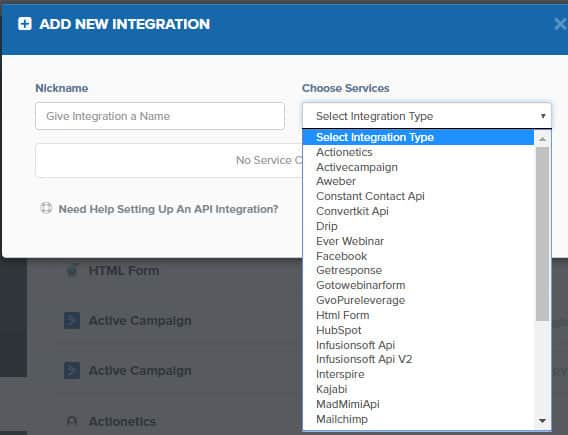
Task: Click the Actionetics row icon in background
Action: [x=72, y=421]
